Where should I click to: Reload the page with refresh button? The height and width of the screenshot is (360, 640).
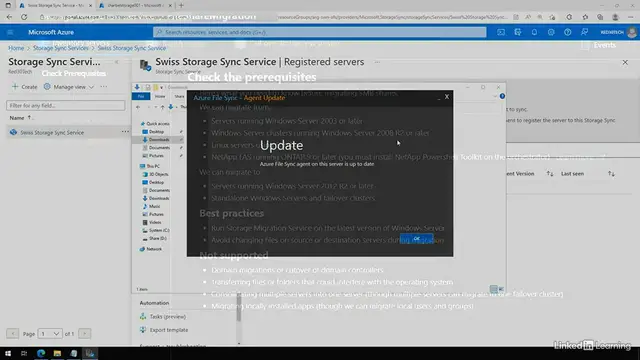[x=24, y=17]
